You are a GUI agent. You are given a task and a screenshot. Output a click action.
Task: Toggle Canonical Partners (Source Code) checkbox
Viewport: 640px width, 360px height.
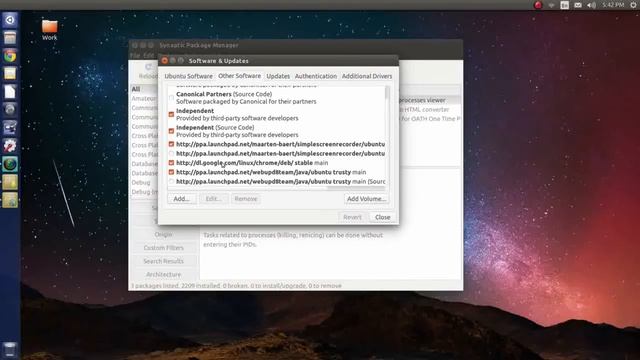coord(171,98)
